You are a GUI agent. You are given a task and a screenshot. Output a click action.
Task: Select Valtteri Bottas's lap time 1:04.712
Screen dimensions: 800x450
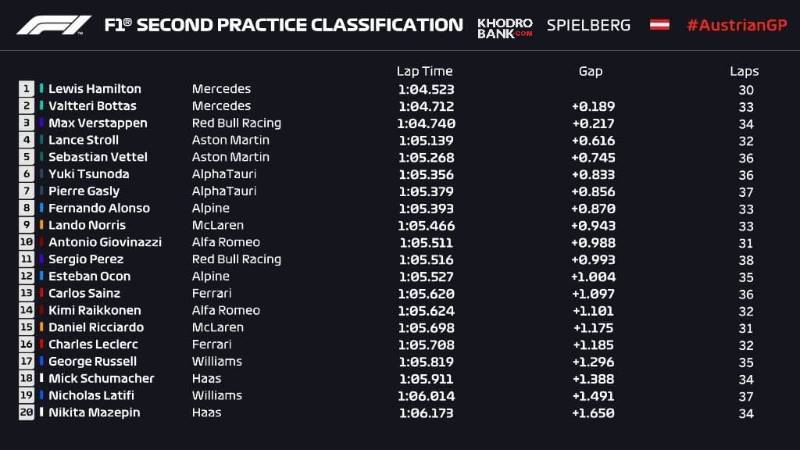[x=424, y=106]
